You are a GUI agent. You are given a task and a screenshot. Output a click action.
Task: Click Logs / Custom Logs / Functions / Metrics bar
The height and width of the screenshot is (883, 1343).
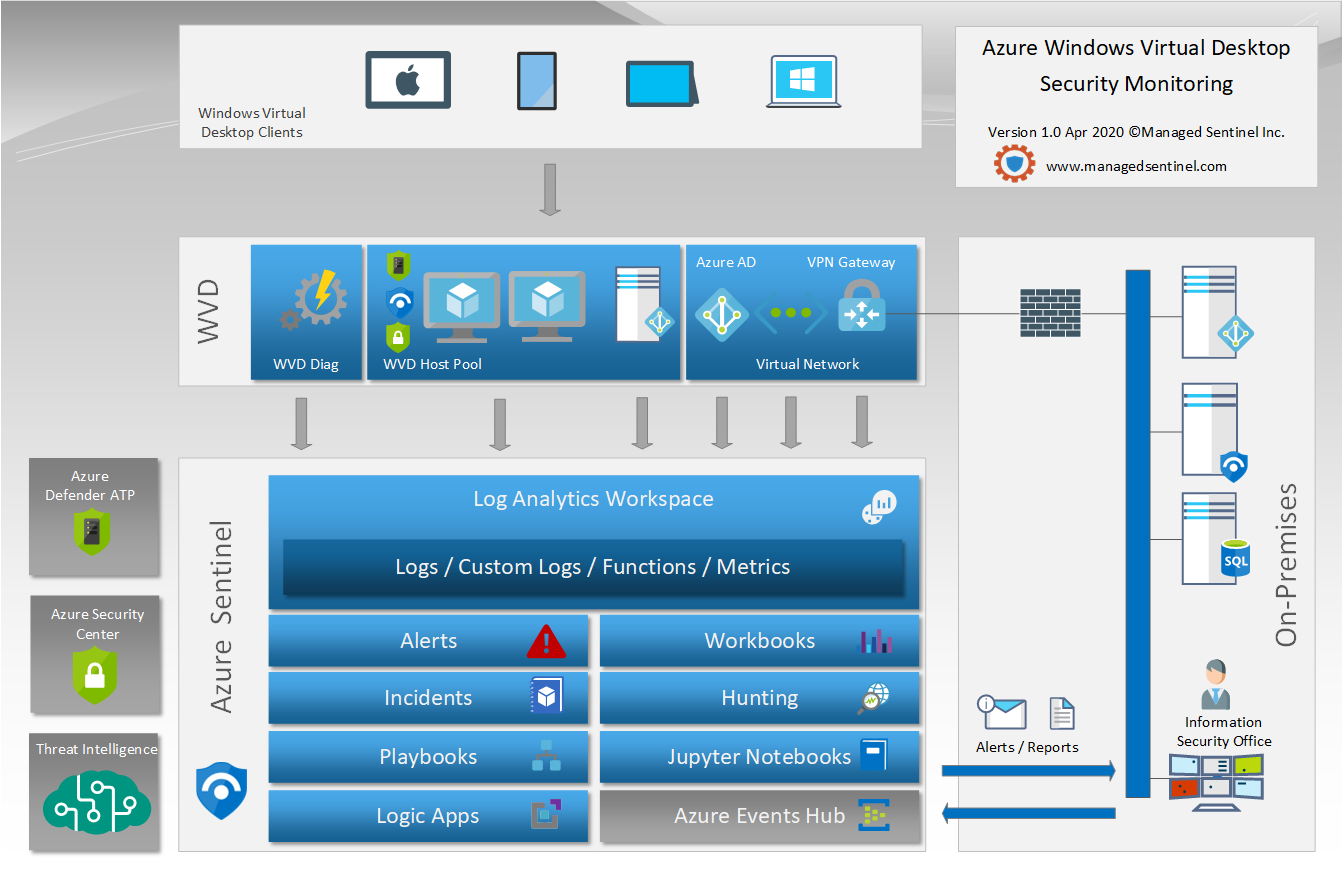pyautogui.click(x=593, y=567)
